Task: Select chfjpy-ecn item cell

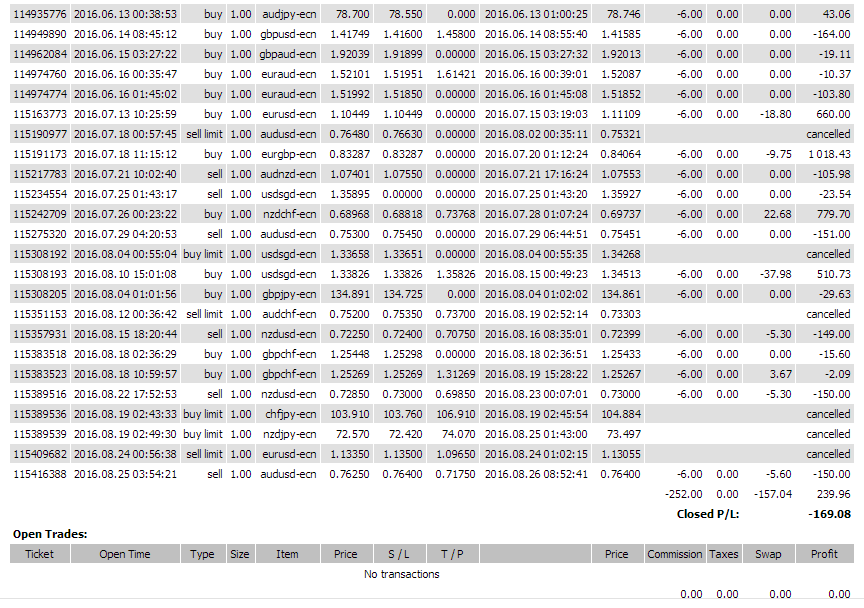Action: tap(291, 415)
